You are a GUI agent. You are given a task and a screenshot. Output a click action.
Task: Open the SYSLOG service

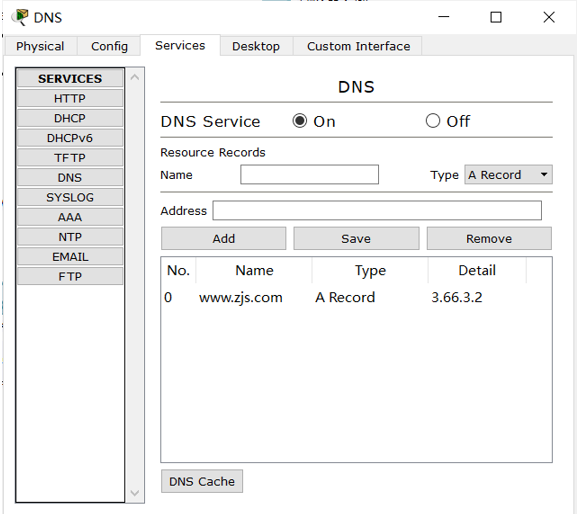click(70, 198)
